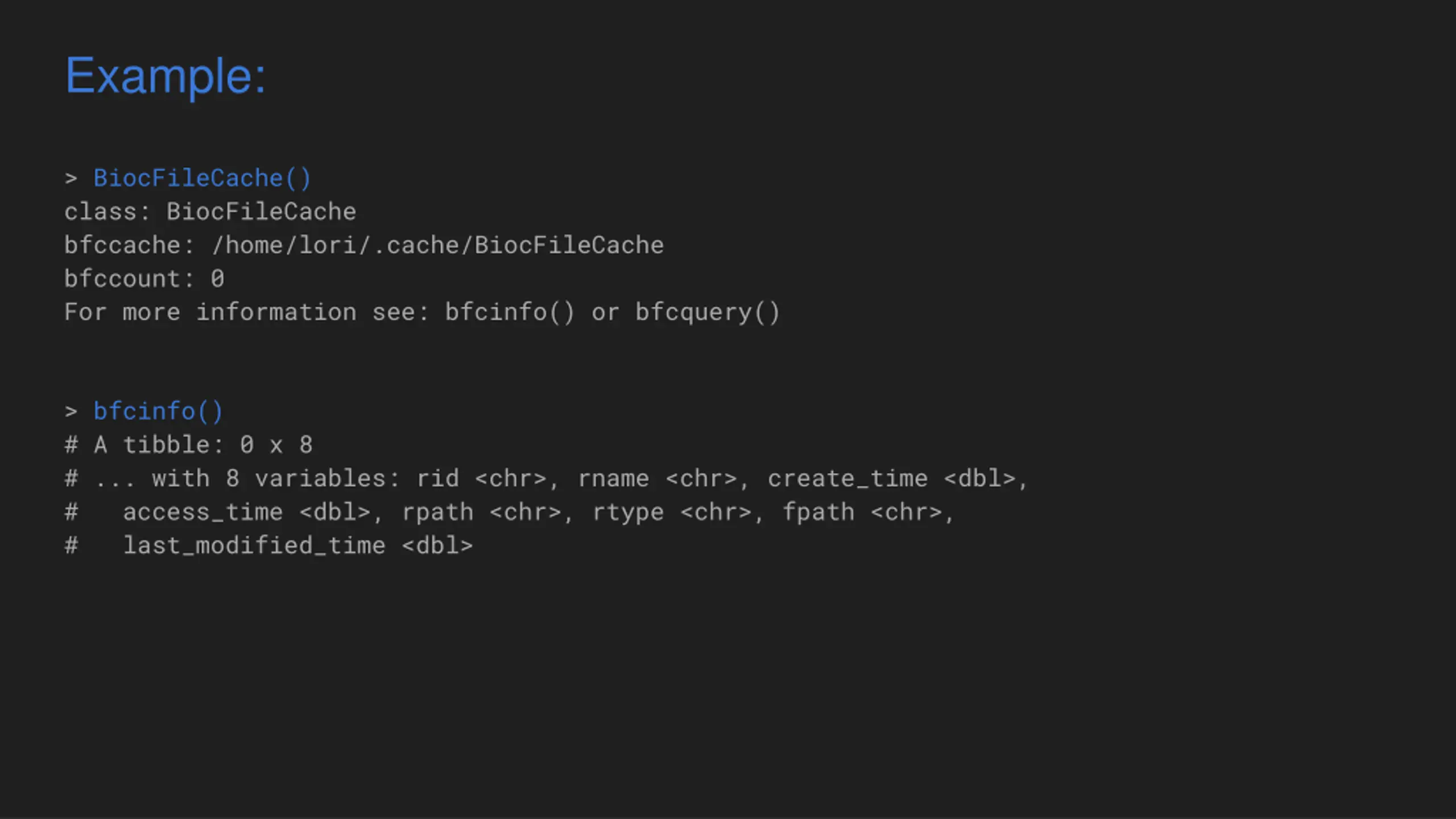Click the blue BiocFileCache() command

point(202,178)
